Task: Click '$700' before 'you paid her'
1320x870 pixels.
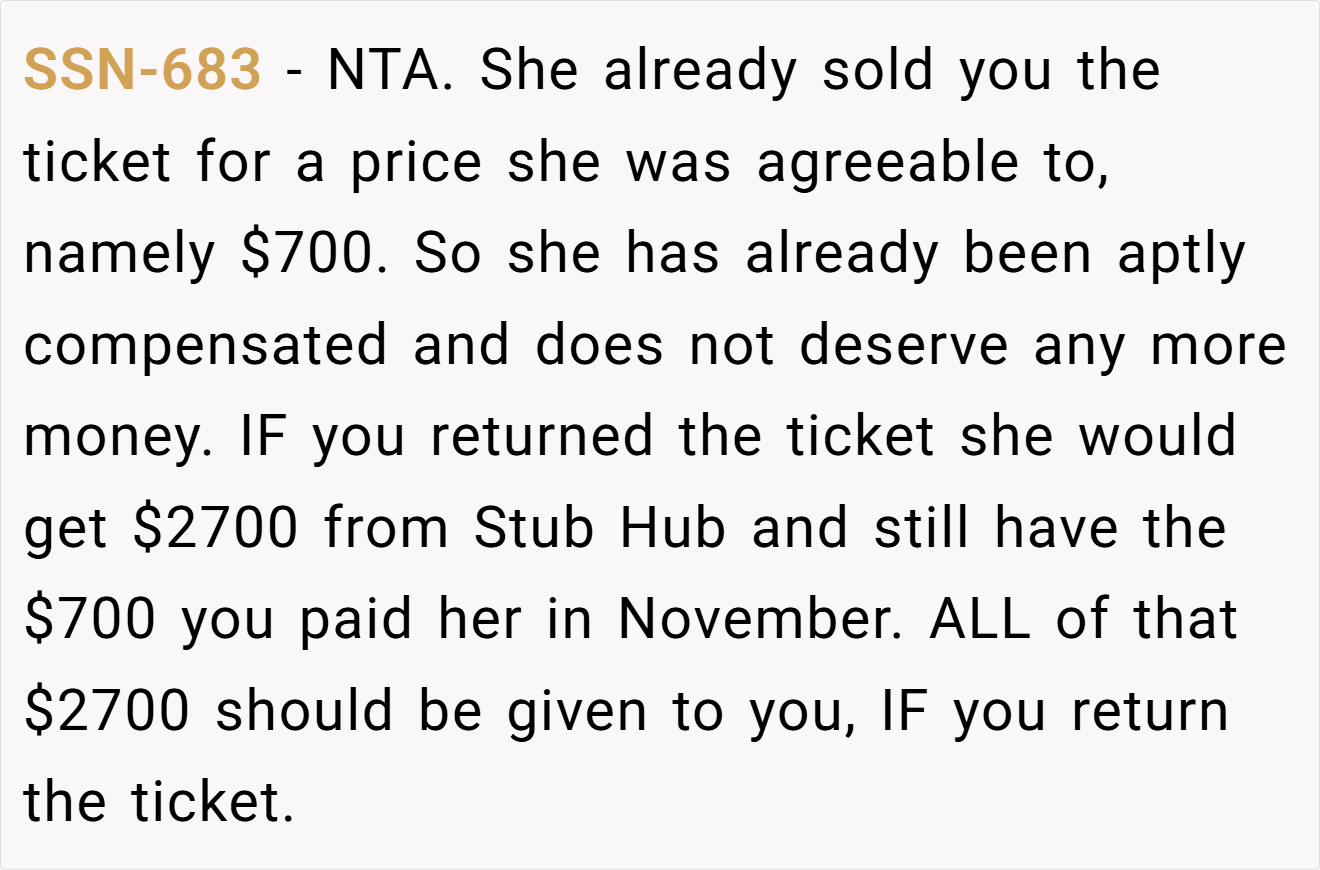Action: coord(90,620)
